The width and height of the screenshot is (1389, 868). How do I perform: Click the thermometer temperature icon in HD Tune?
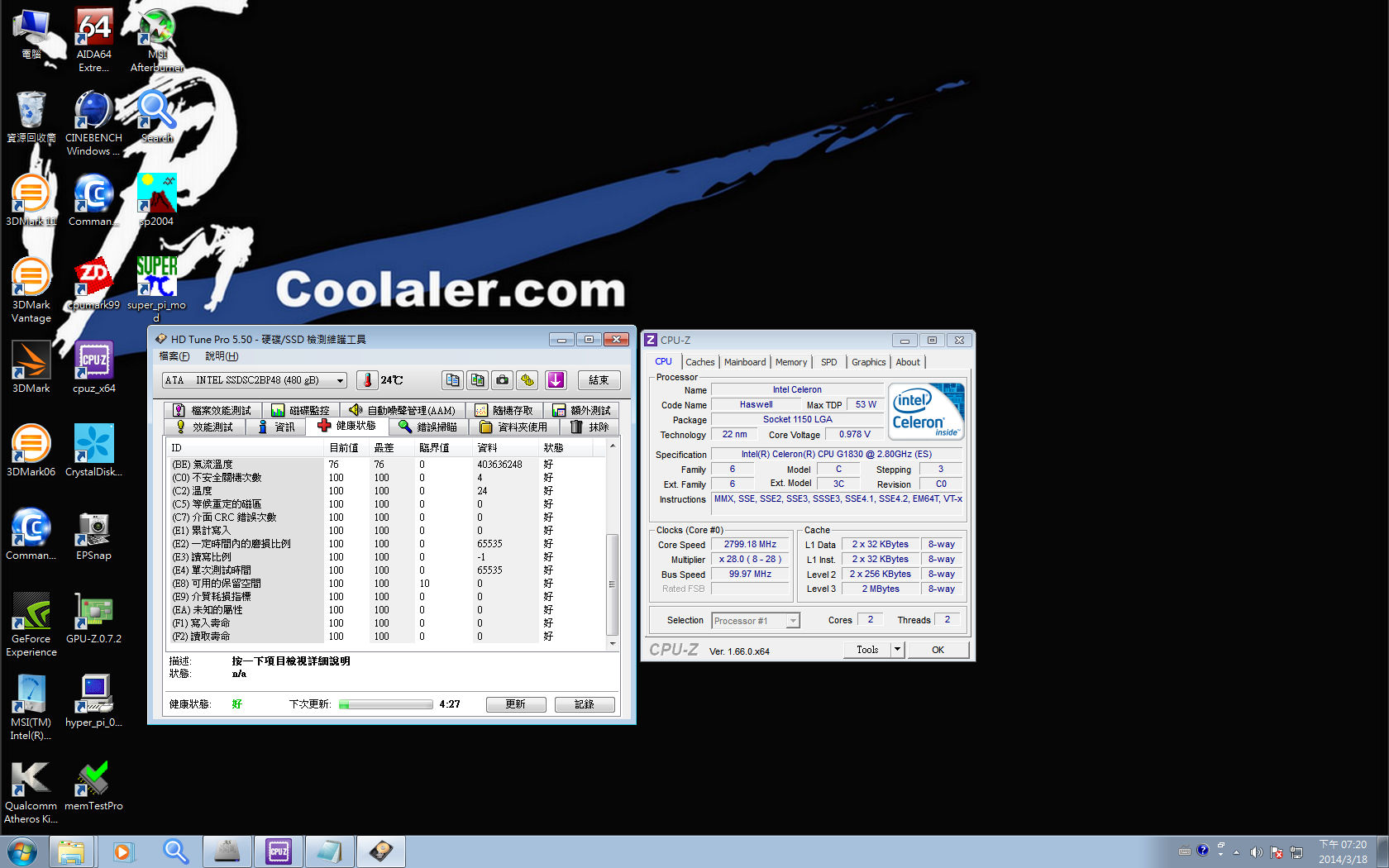coord(368,380)
